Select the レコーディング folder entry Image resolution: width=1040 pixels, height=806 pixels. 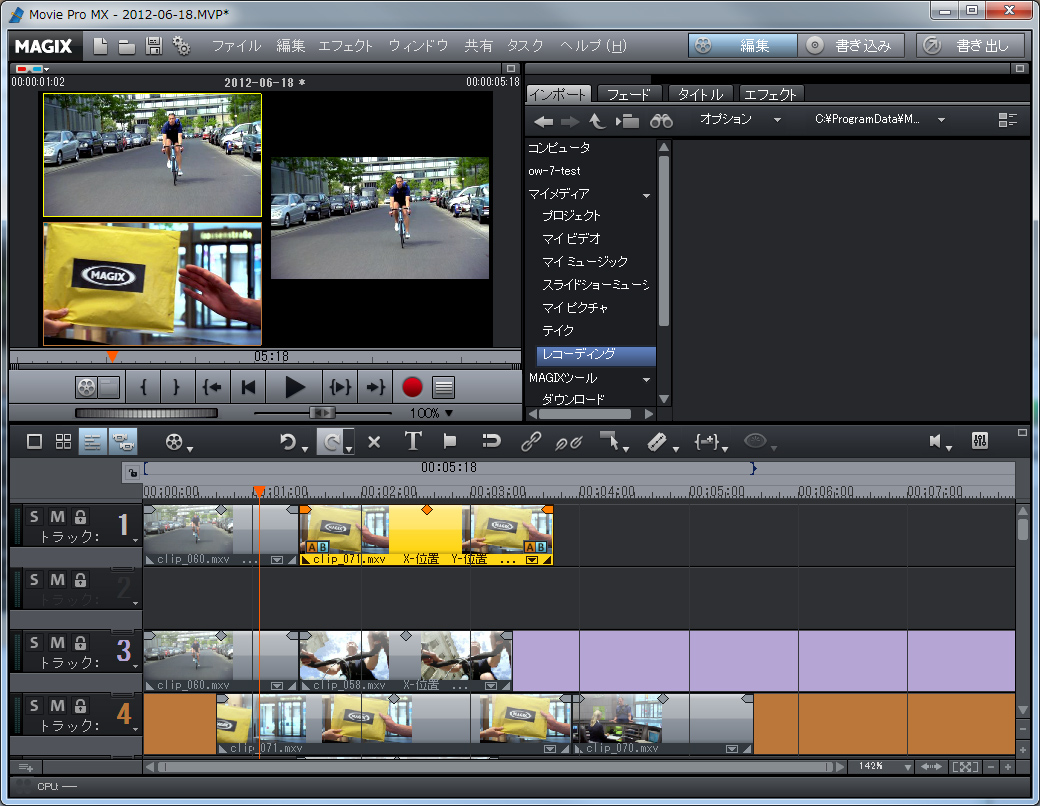click(596, 354)
